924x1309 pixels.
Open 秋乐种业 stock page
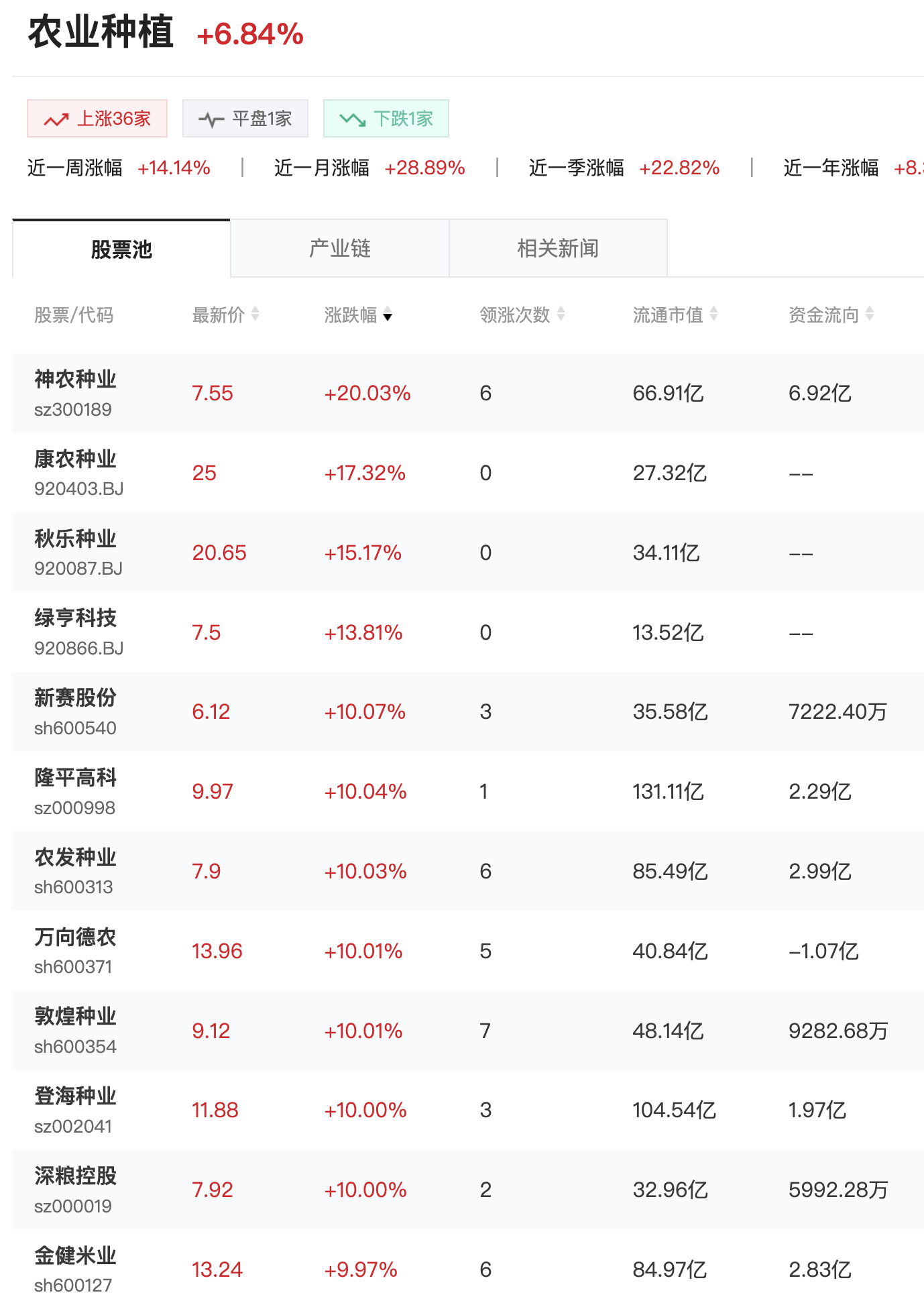pos(75,539)
